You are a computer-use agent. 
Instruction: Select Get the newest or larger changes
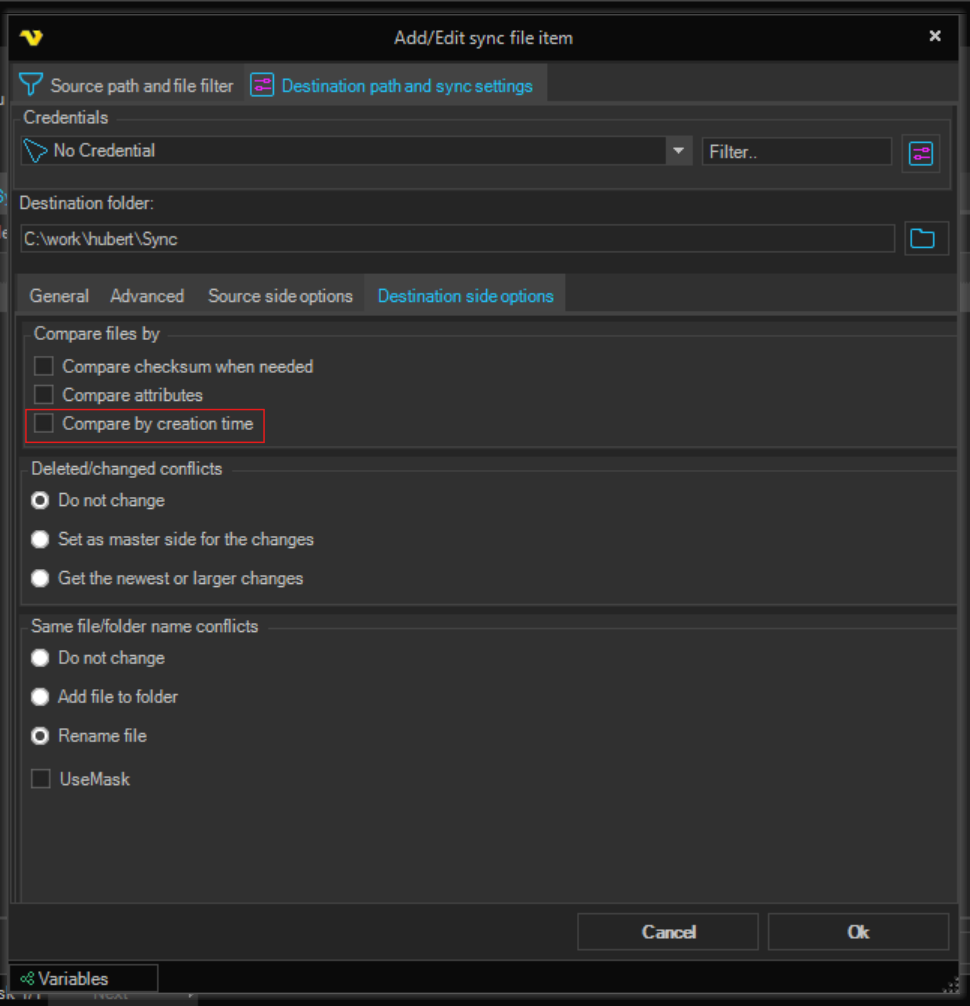[x=40, y=578]
